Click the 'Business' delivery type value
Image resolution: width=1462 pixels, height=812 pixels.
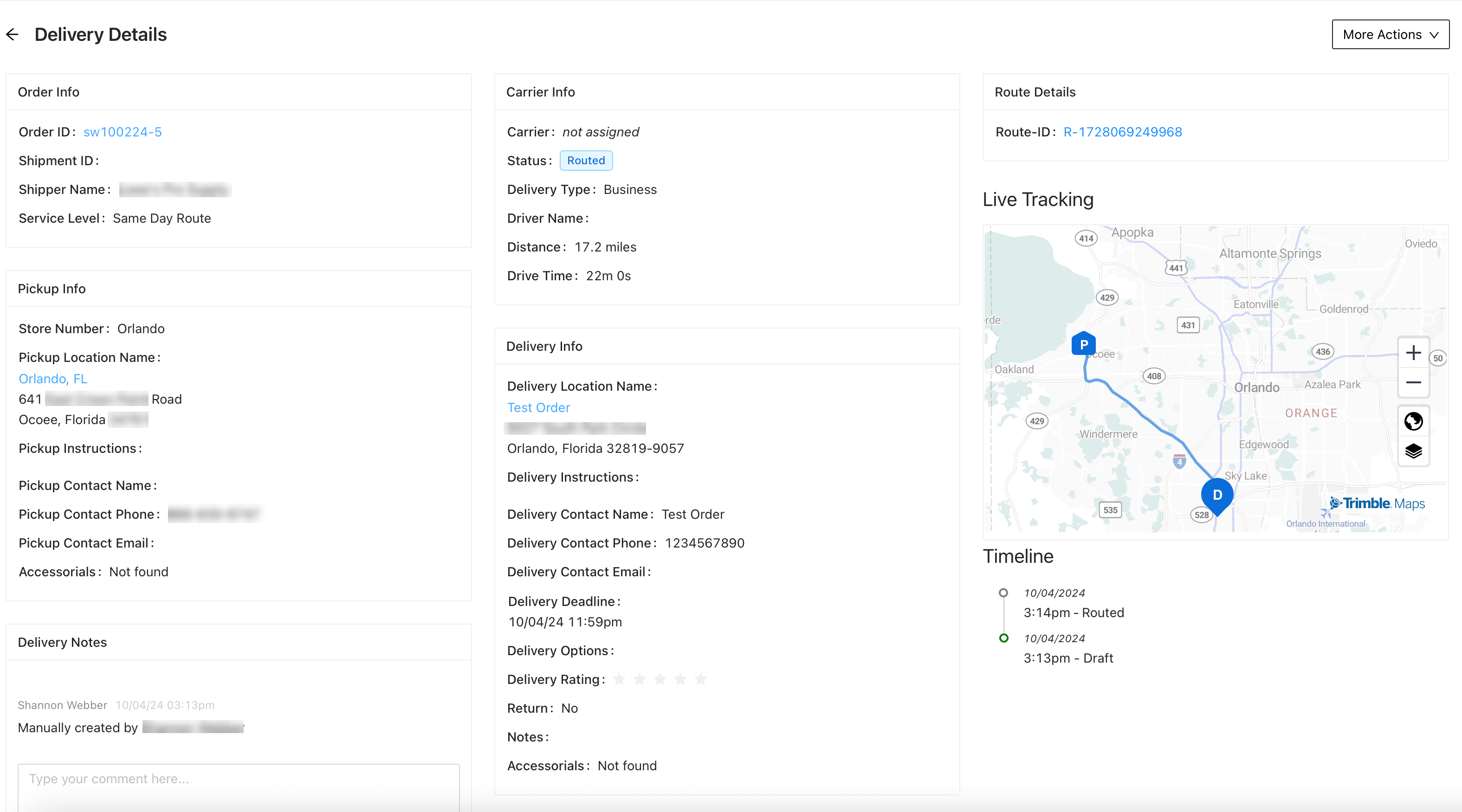point(630,189)
